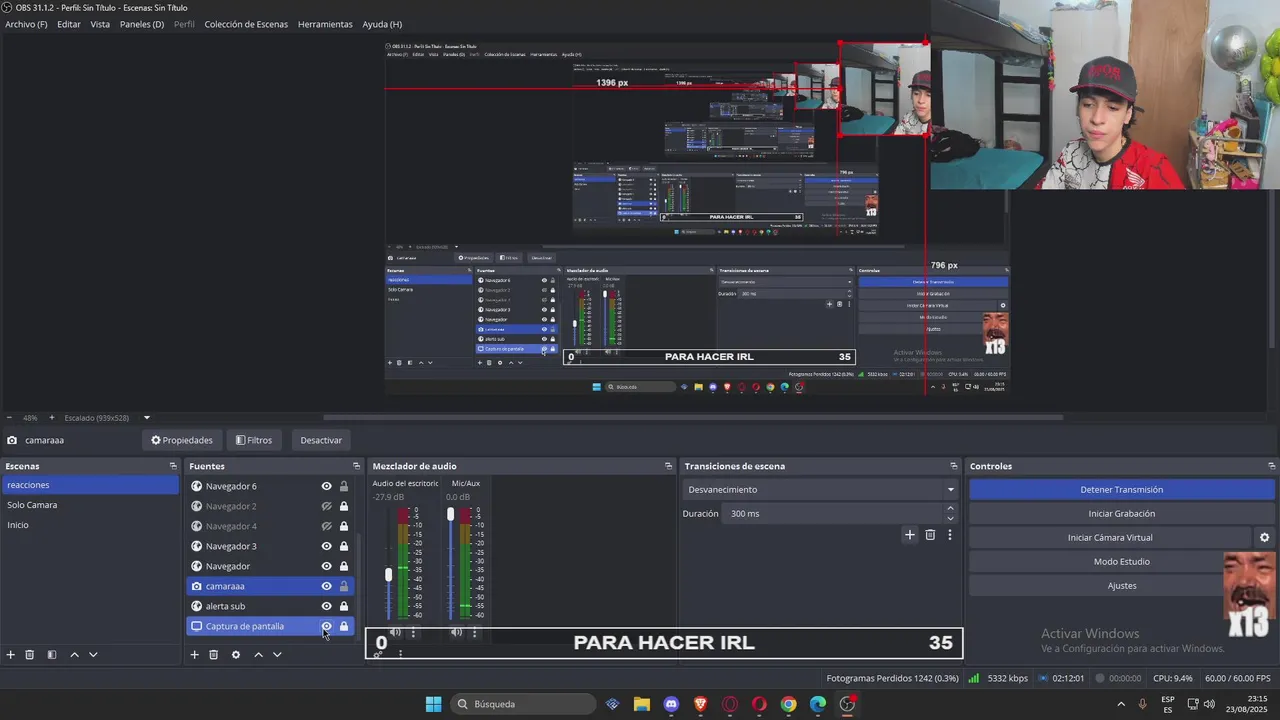Mute the Audio del escritorio speaker icon
This screenshot has width=1280, height=720.
tap(395, 632)
